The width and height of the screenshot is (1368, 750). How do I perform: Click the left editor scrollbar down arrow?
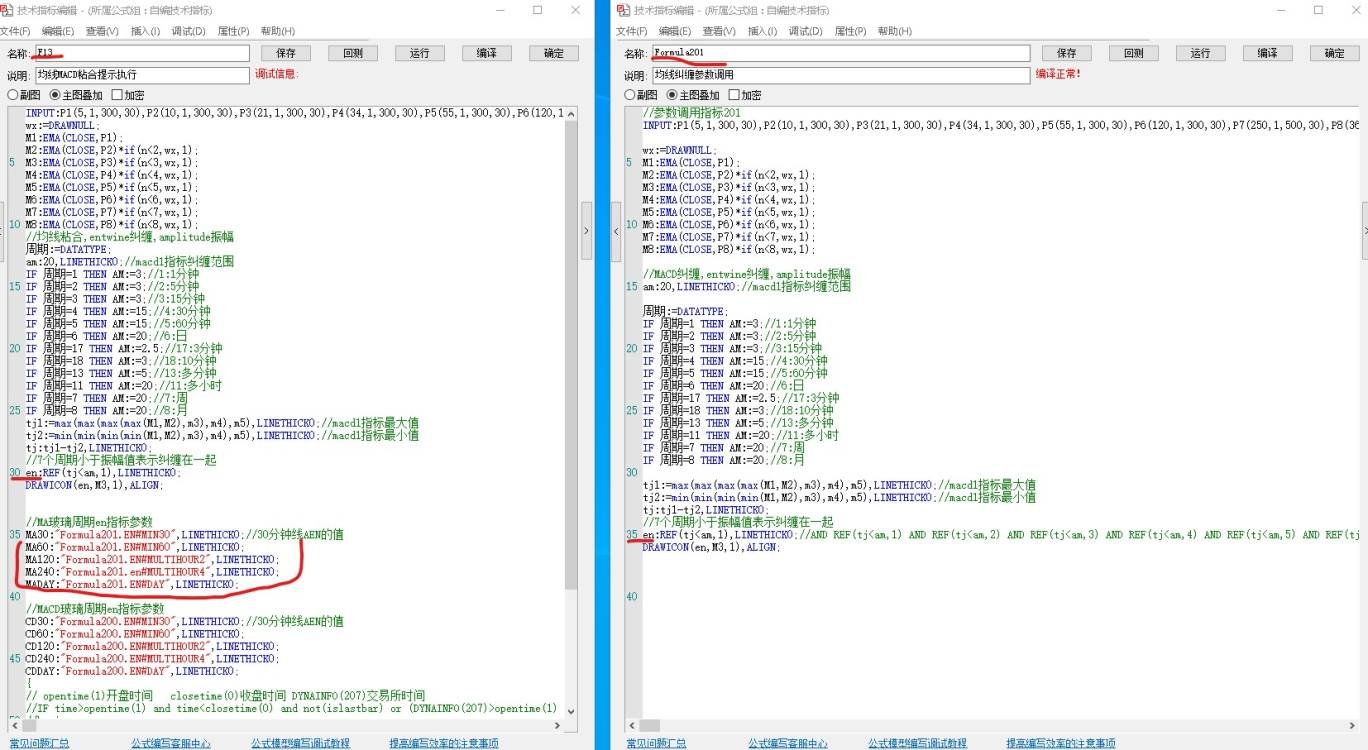click(571, 711)
